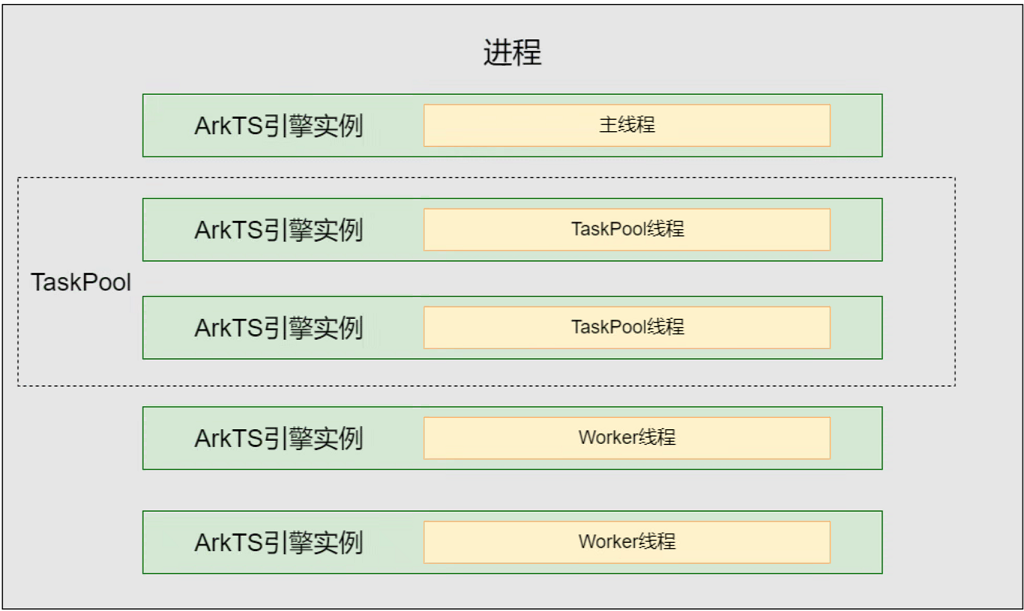Click ArkTS引擎实例 label beside 主线程
This screenshot has width=1024, height=611.
[278, 126]
